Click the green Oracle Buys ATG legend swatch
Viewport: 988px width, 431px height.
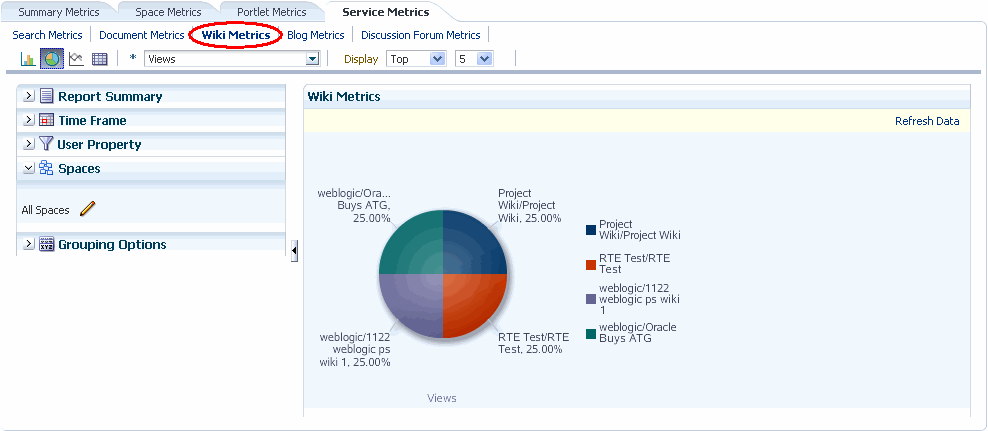[x=590, y=334]
